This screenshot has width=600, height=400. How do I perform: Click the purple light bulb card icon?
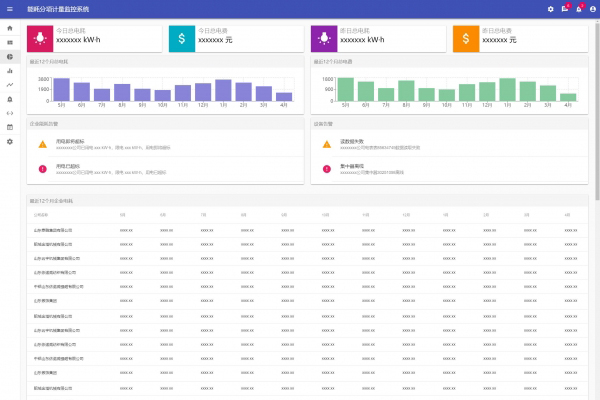(x=324, y=39)
